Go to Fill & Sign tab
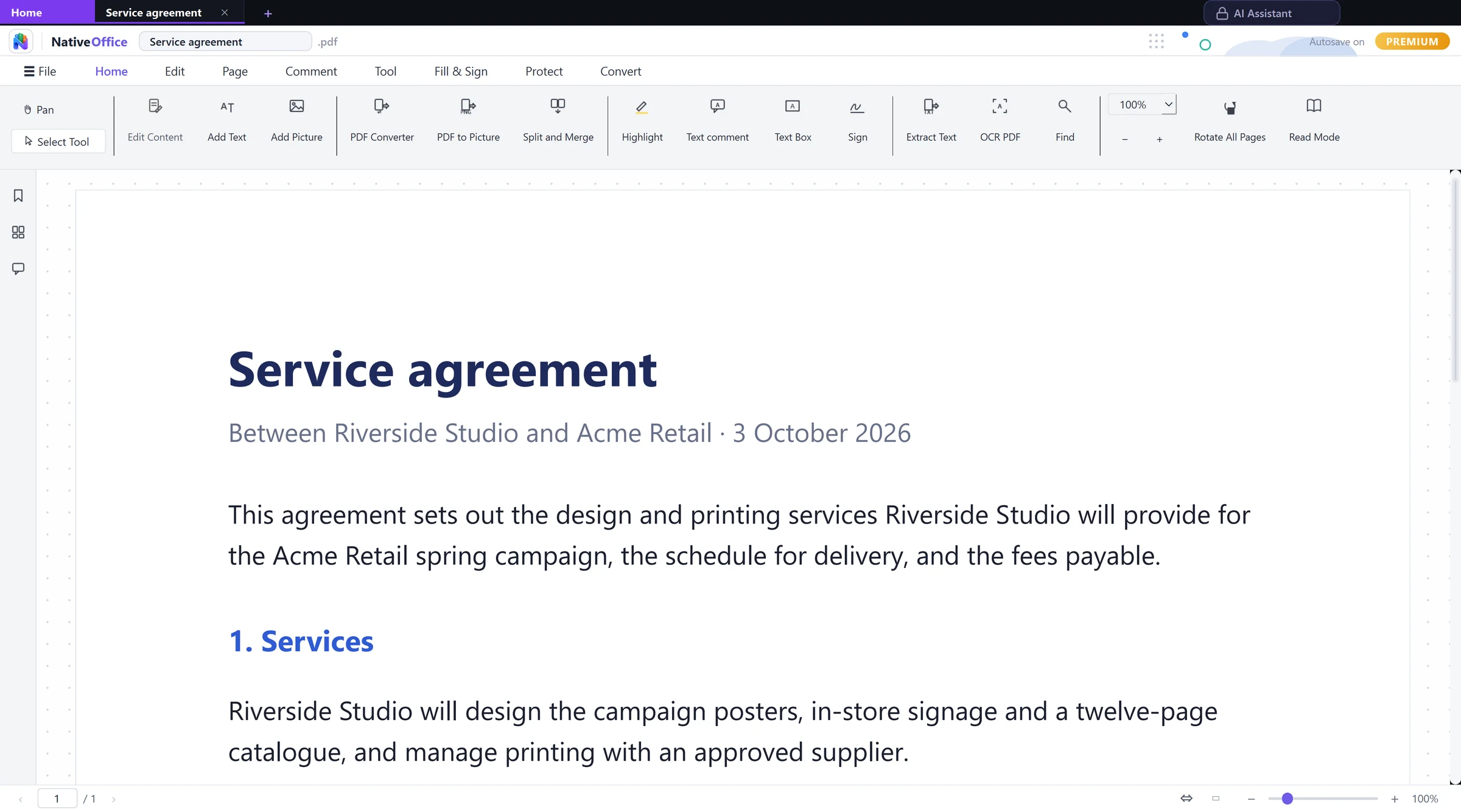Screen dimensions: 1461x812 tap(461, 71)
